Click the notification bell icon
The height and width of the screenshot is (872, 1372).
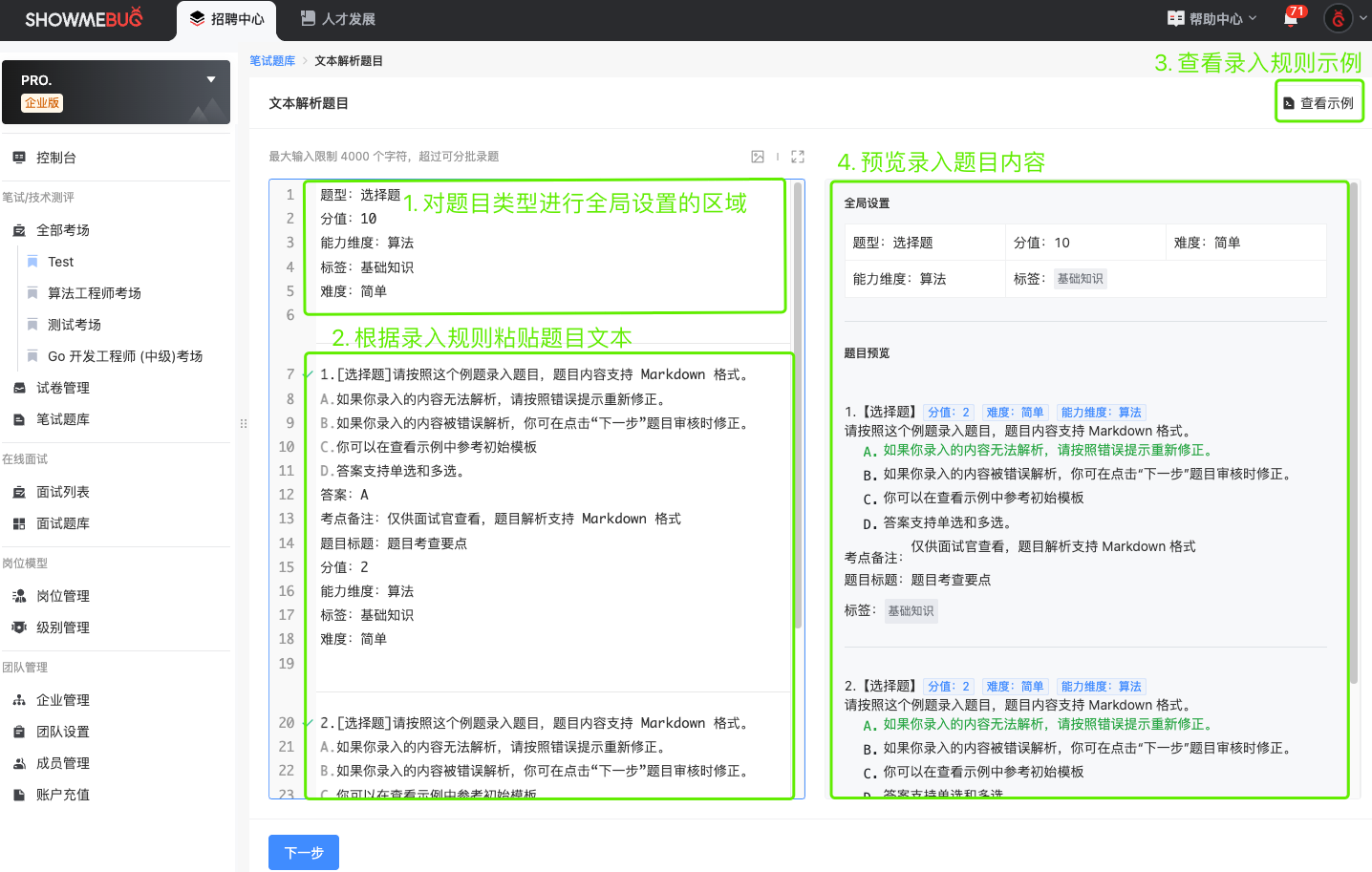tap(1291, 18)
